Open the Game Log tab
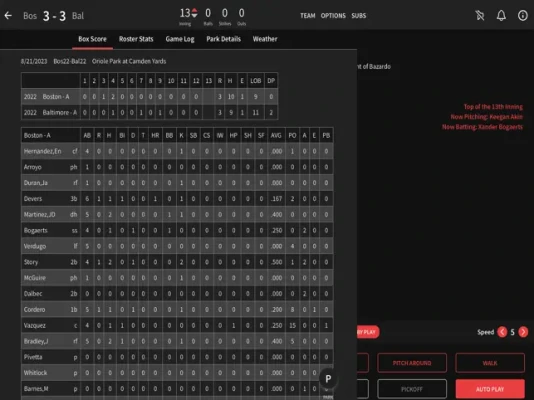 [x=180, y=39]
